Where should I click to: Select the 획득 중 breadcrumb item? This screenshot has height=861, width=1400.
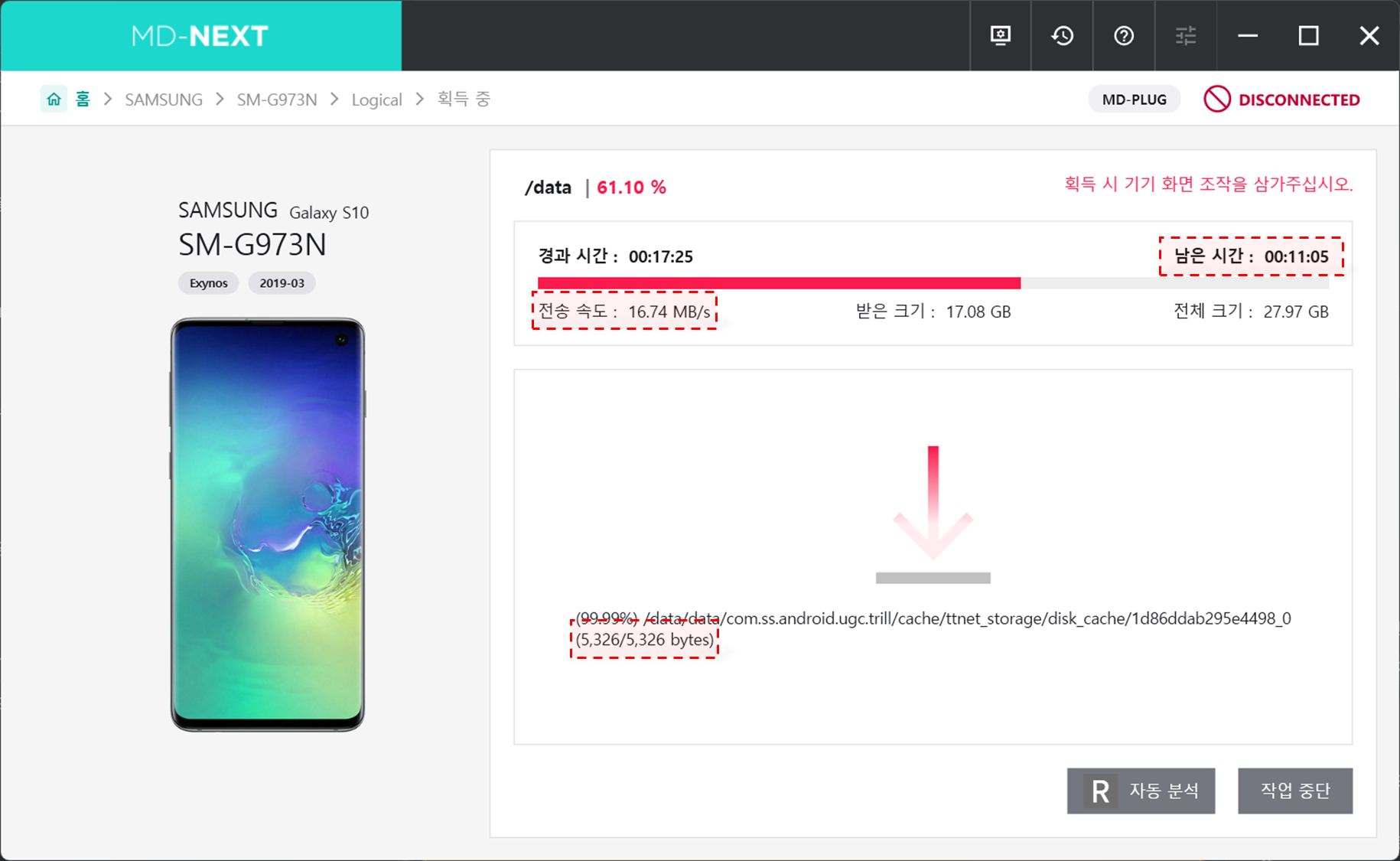pyautogui.click(x=464, y=99)
